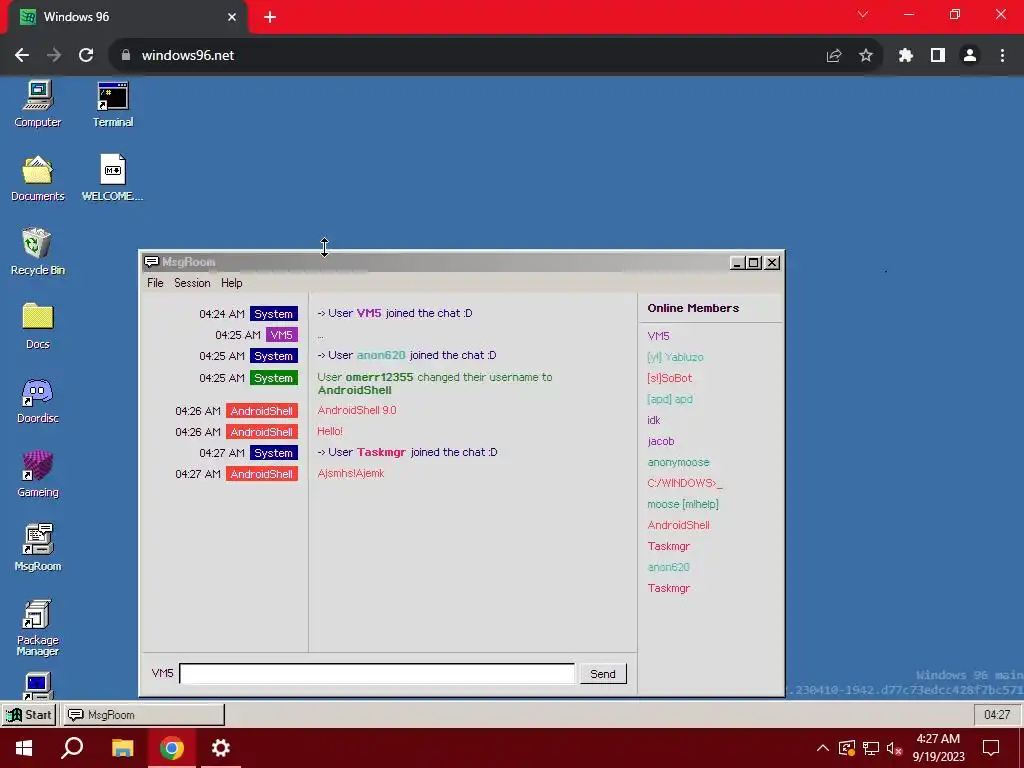Click the Send button

[603, 673]
